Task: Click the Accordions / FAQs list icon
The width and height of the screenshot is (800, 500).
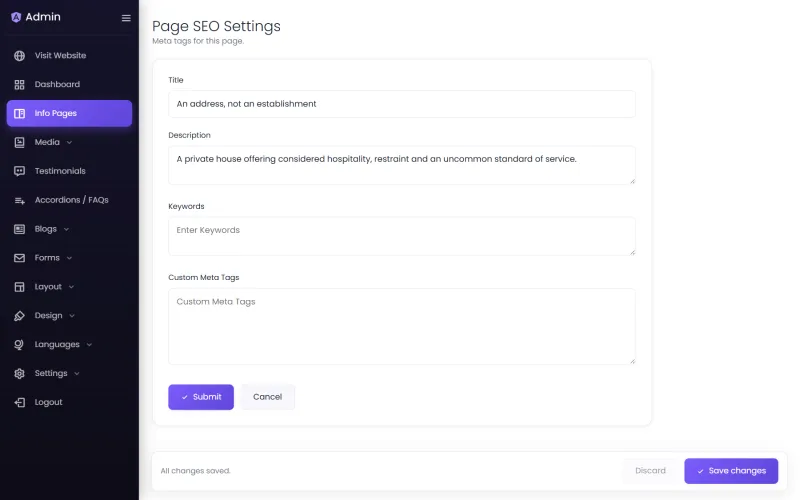Action: [x=19, y=201]
